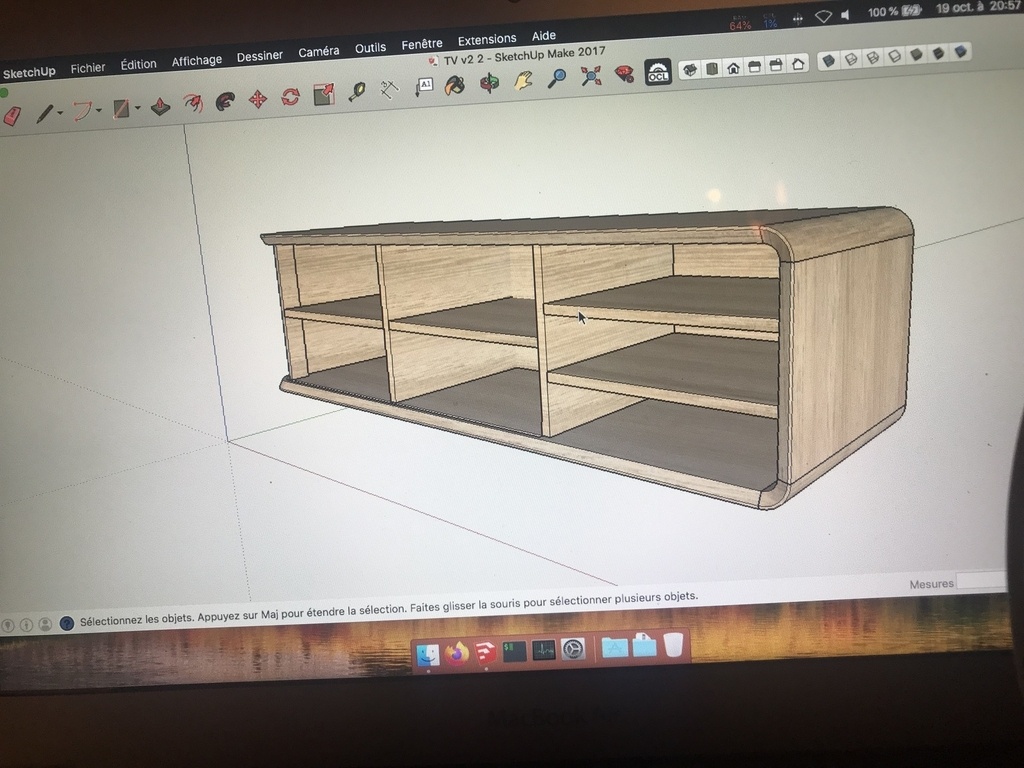Select the Text label tool
The image size is (1024, 768).
[x=424, y=86]
